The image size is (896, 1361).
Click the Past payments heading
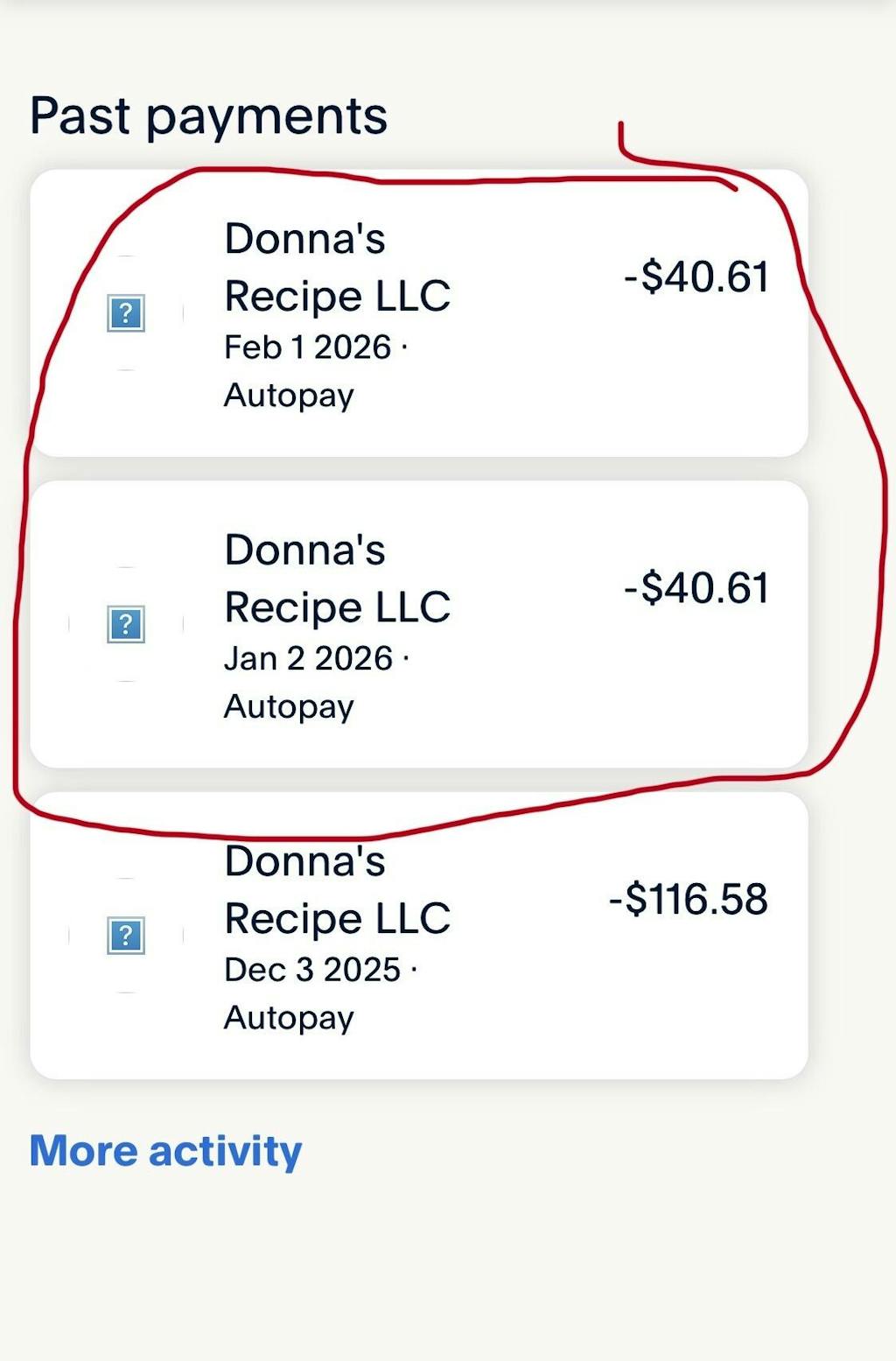pos(208,116)
